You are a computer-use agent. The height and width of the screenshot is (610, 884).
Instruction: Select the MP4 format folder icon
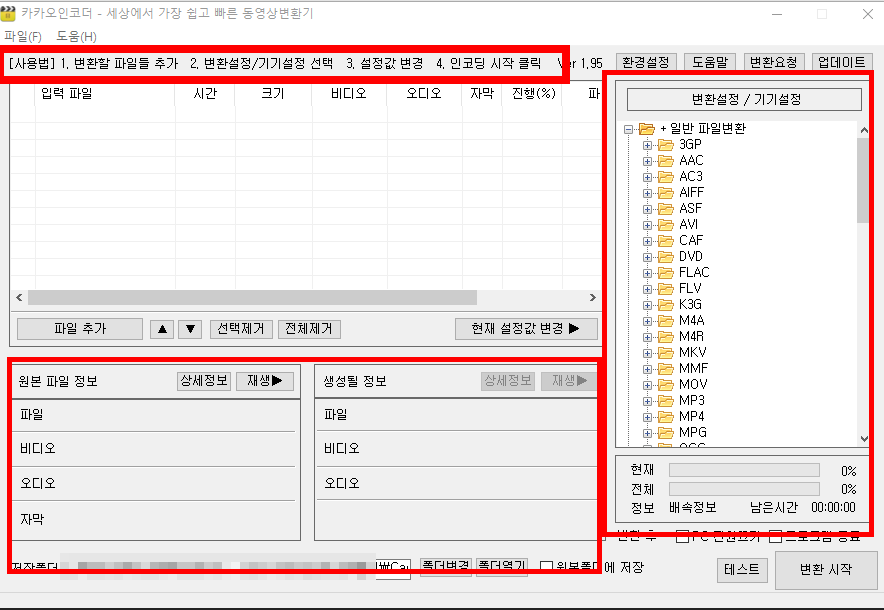pyautogui.click(x=665, y=416)
